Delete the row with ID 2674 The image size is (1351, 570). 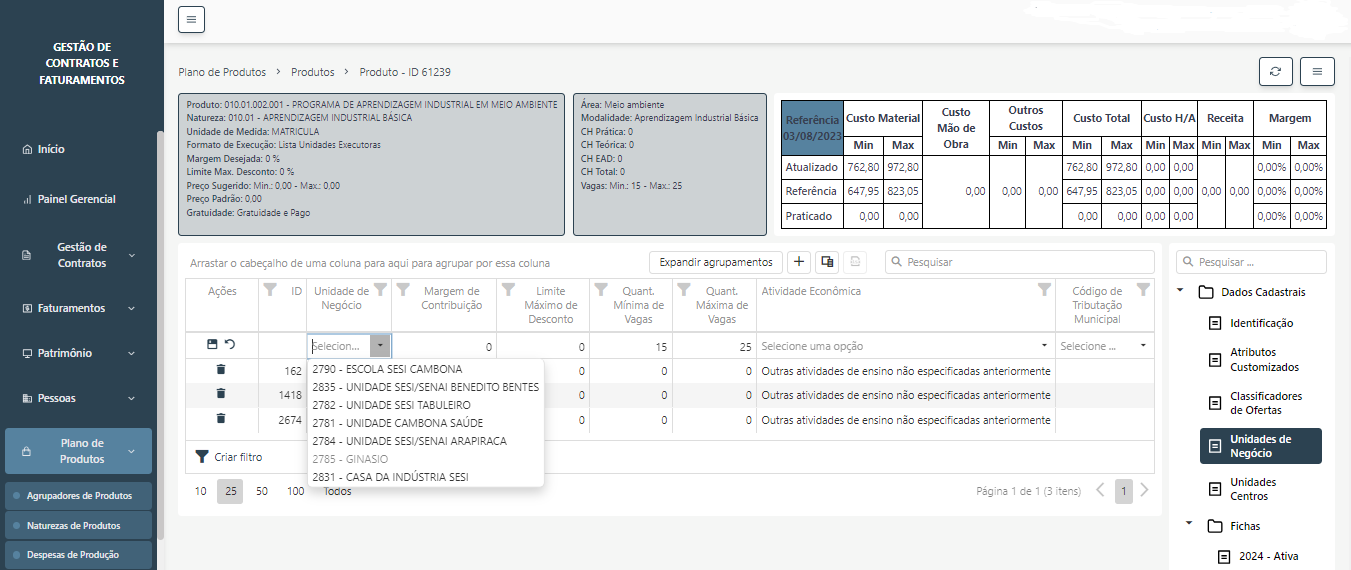[x=221, y=419]
